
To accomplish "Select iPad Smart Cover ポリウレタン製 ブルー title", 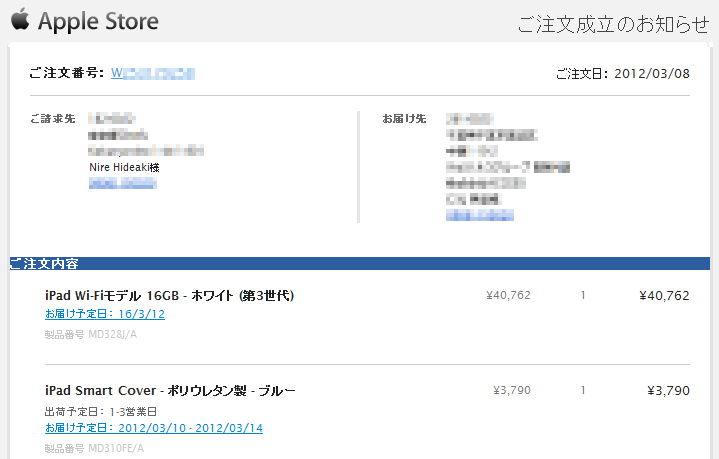I will [171, 391].
